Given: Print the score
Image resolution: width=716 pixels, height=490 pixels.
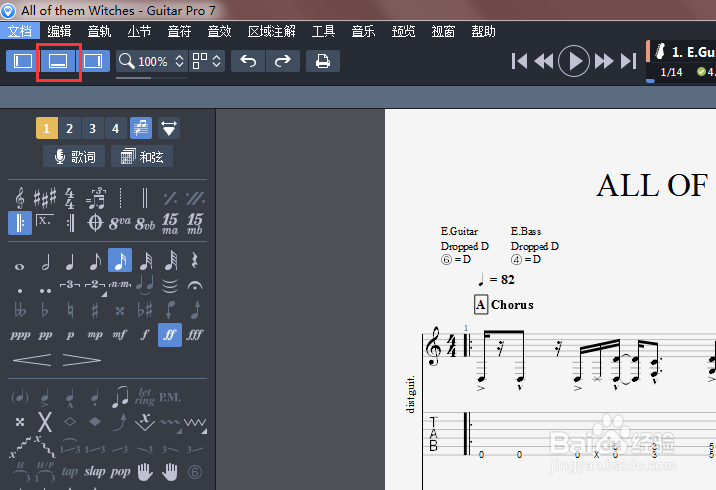Looking at the screenshot, I should tap(323, 61).
